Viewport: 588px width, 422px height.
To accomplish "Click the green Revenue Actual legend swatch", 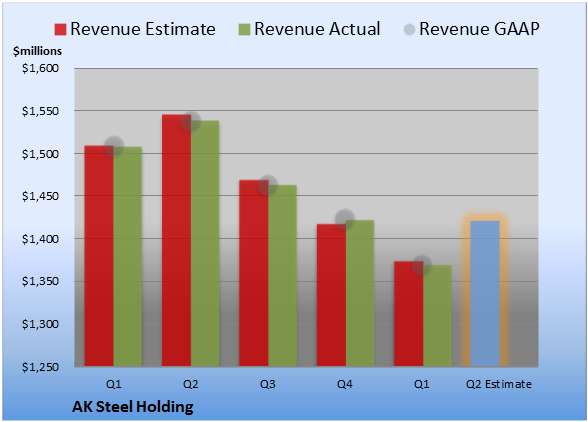I will tap(244, 30).
